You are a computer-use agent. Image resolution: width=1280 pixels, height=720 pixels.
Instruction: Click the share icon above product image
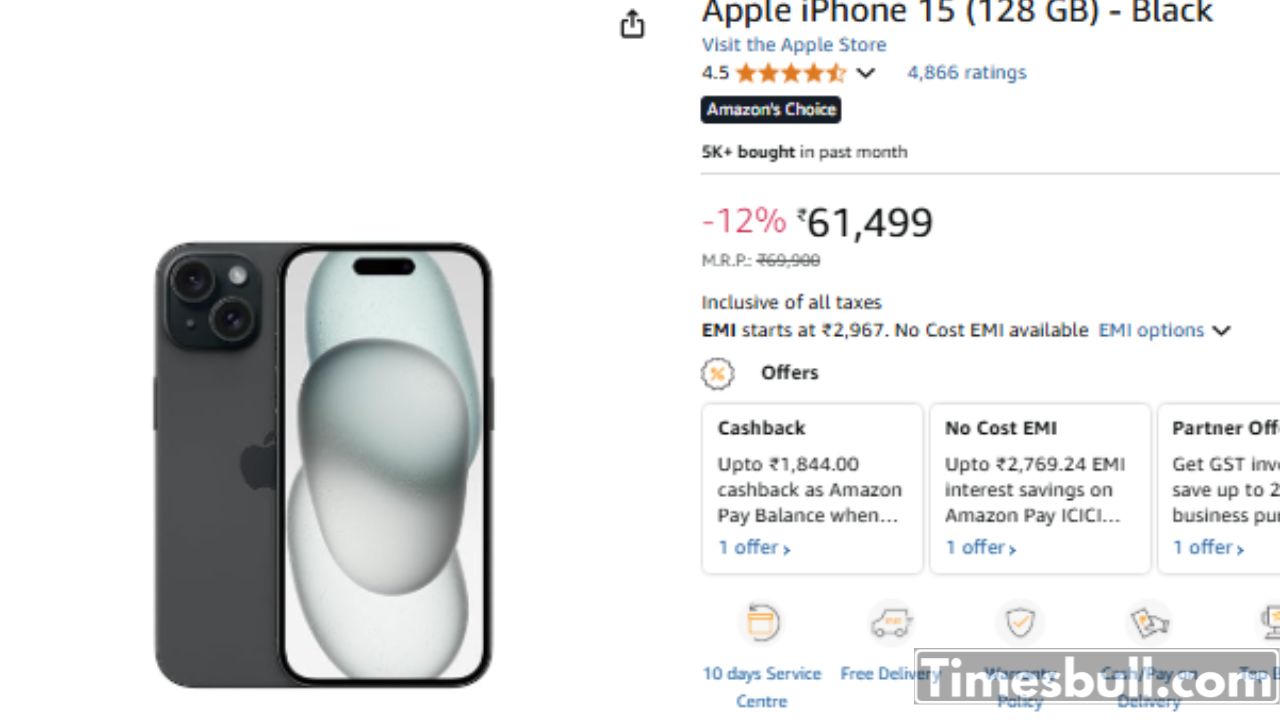tap(632, 24)
